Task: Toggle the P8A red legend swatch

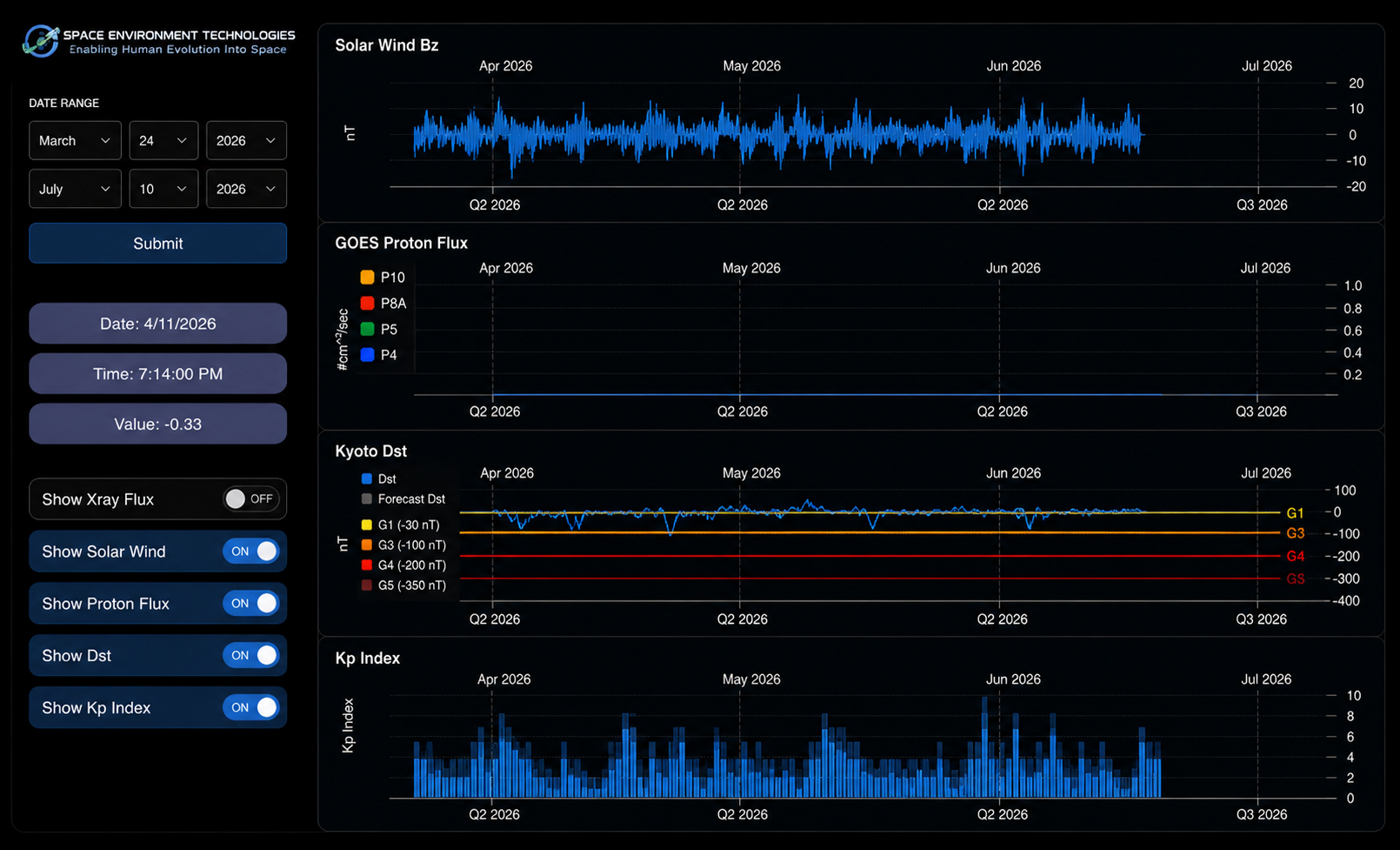Action: (367, 303)
